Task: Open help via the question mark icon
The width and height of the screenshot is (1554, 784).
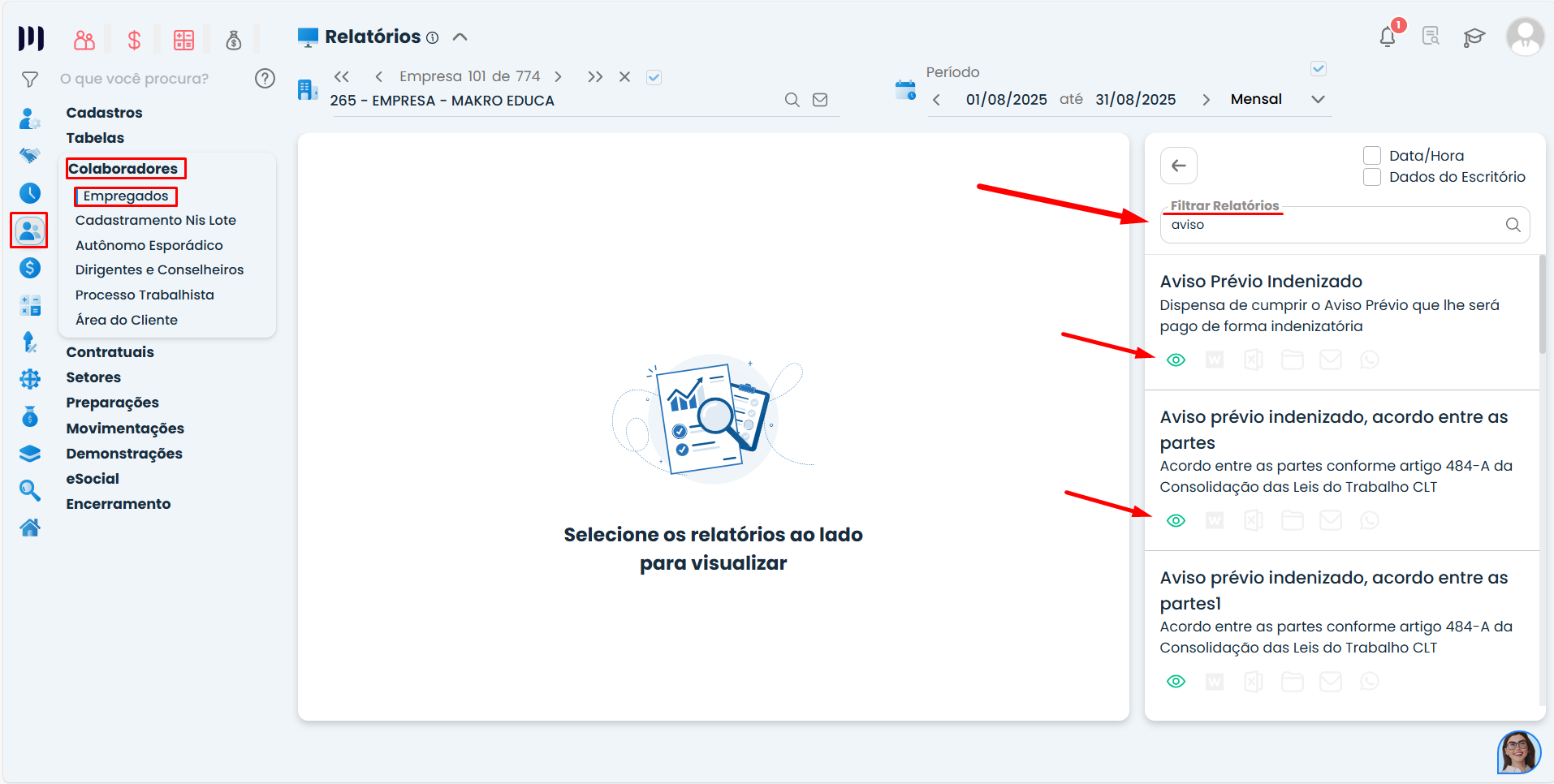Action: [265, 78]
